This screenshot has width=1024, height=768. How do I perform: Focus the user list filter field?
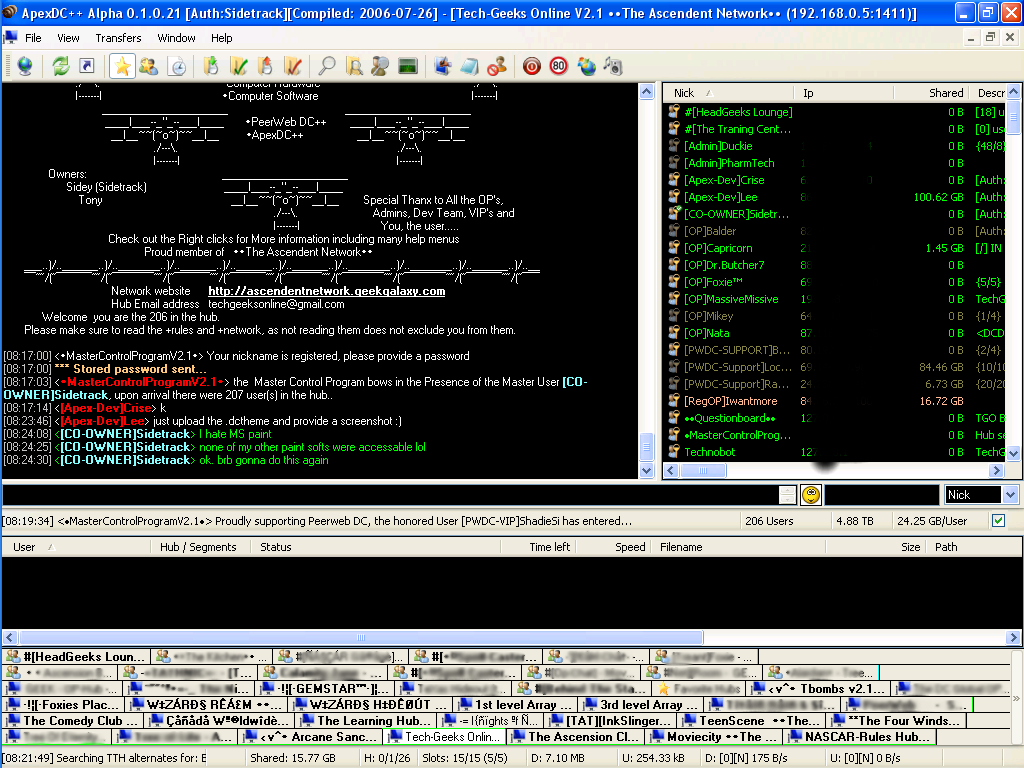(882, 494)
